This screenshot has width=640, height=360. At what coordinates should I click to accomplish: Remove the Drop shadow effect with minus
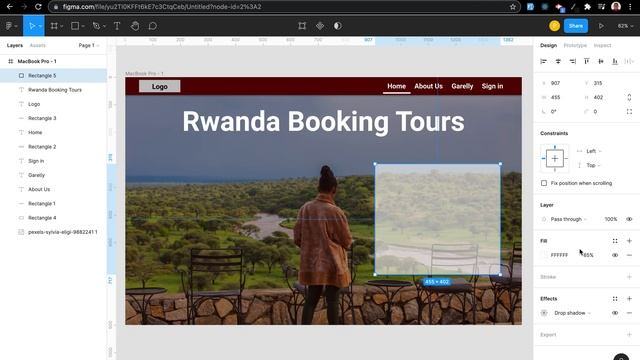point(629,313)
